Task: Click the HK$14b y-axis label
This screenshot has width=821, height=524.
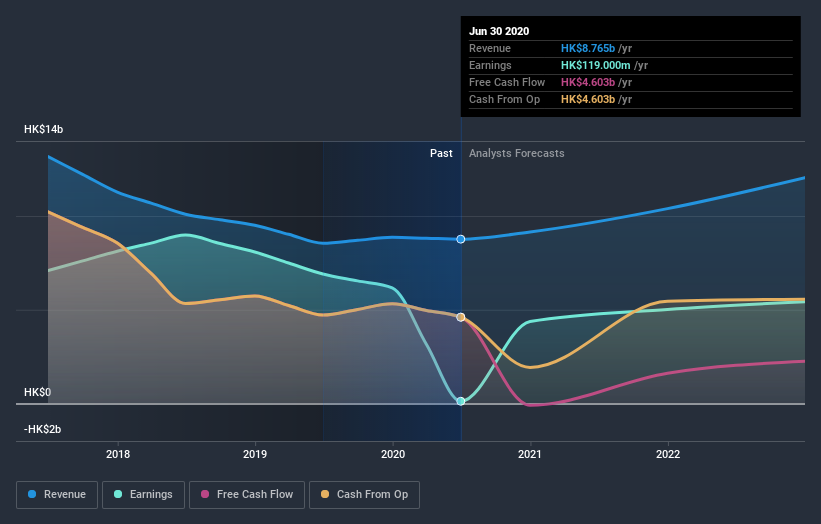Action: [43, 129]
